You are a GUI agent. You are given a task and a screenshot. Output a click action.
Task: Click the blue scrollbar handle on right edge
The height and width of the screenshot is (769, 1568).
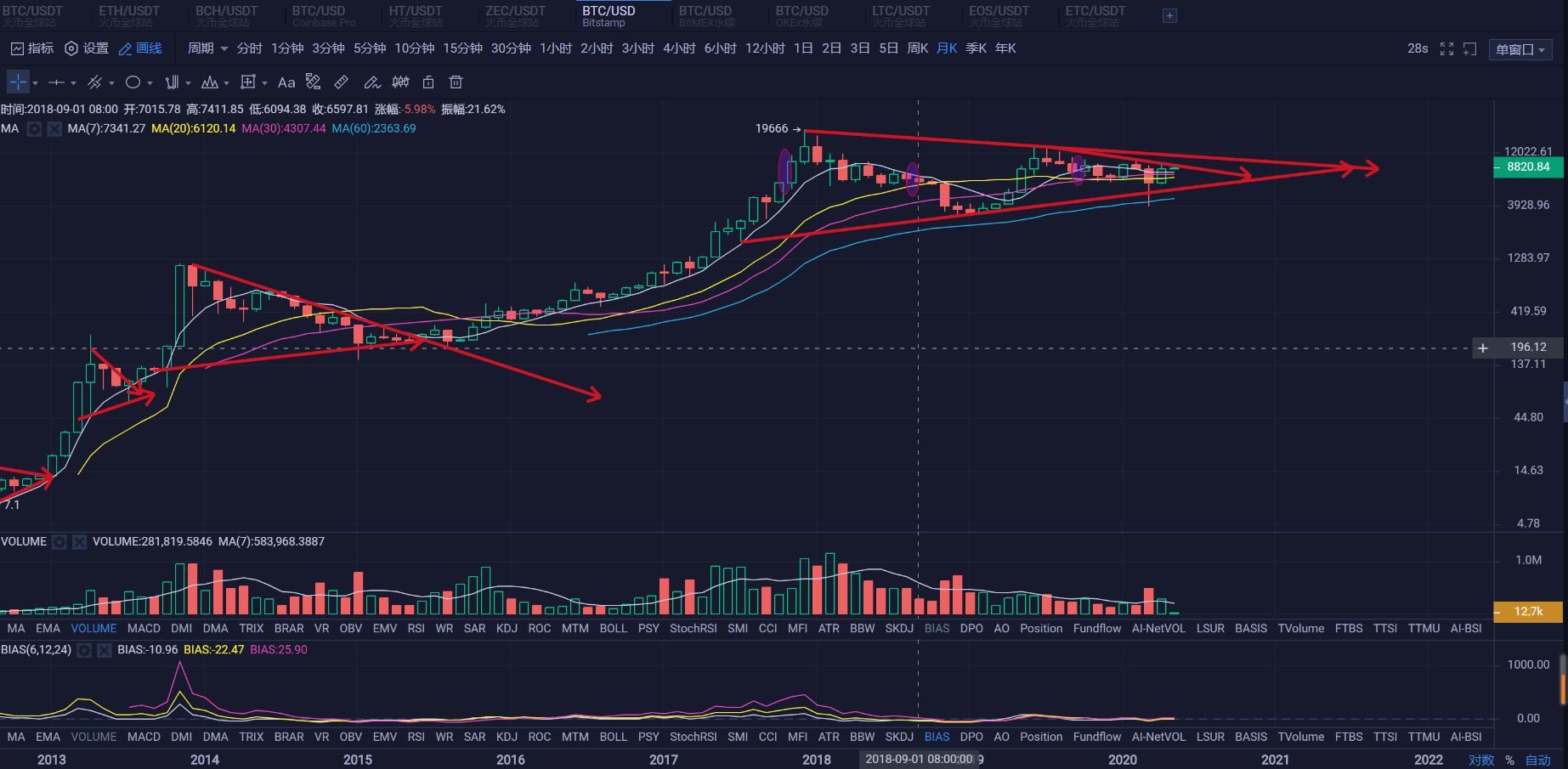point(1565,401)
